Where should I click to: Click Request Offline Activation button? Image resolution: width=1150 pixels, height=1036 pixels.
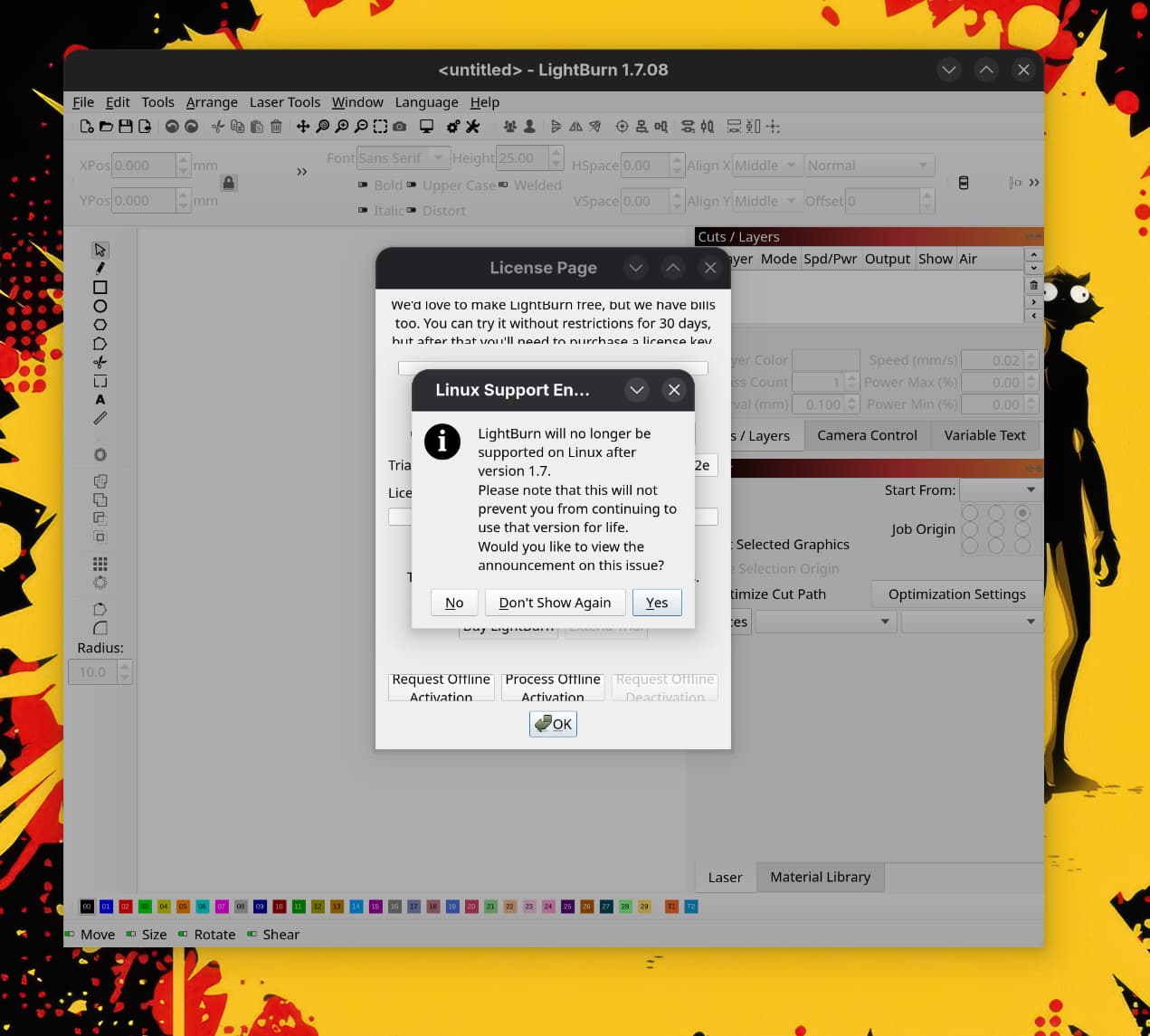pyautogui.click(x=441, y=688)
